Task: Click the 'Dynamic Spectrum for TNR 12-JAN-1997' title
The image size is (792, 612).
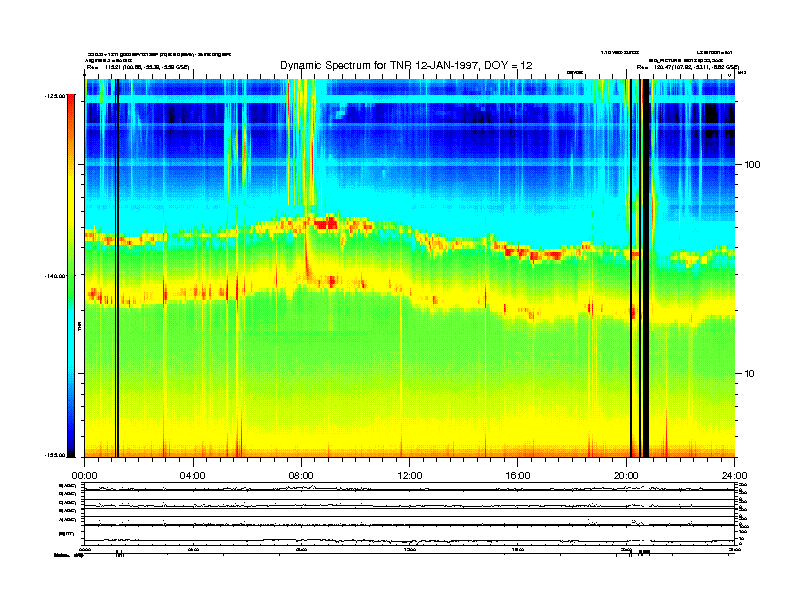Action: click(x=406, y=65)
